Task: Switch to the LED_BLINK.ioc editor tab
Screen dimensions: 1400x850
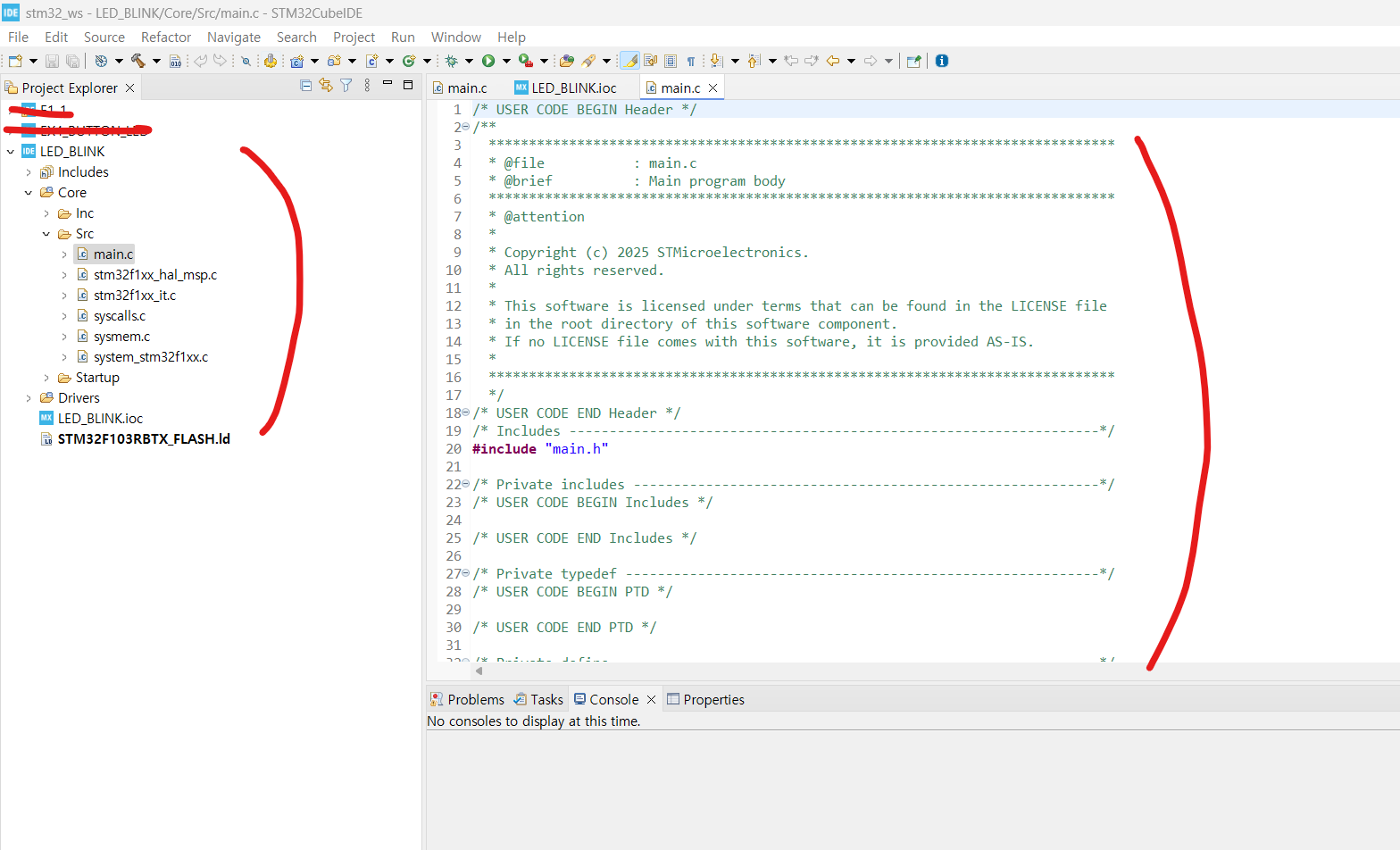Action: pyautogui.click(x=566, y=87)
